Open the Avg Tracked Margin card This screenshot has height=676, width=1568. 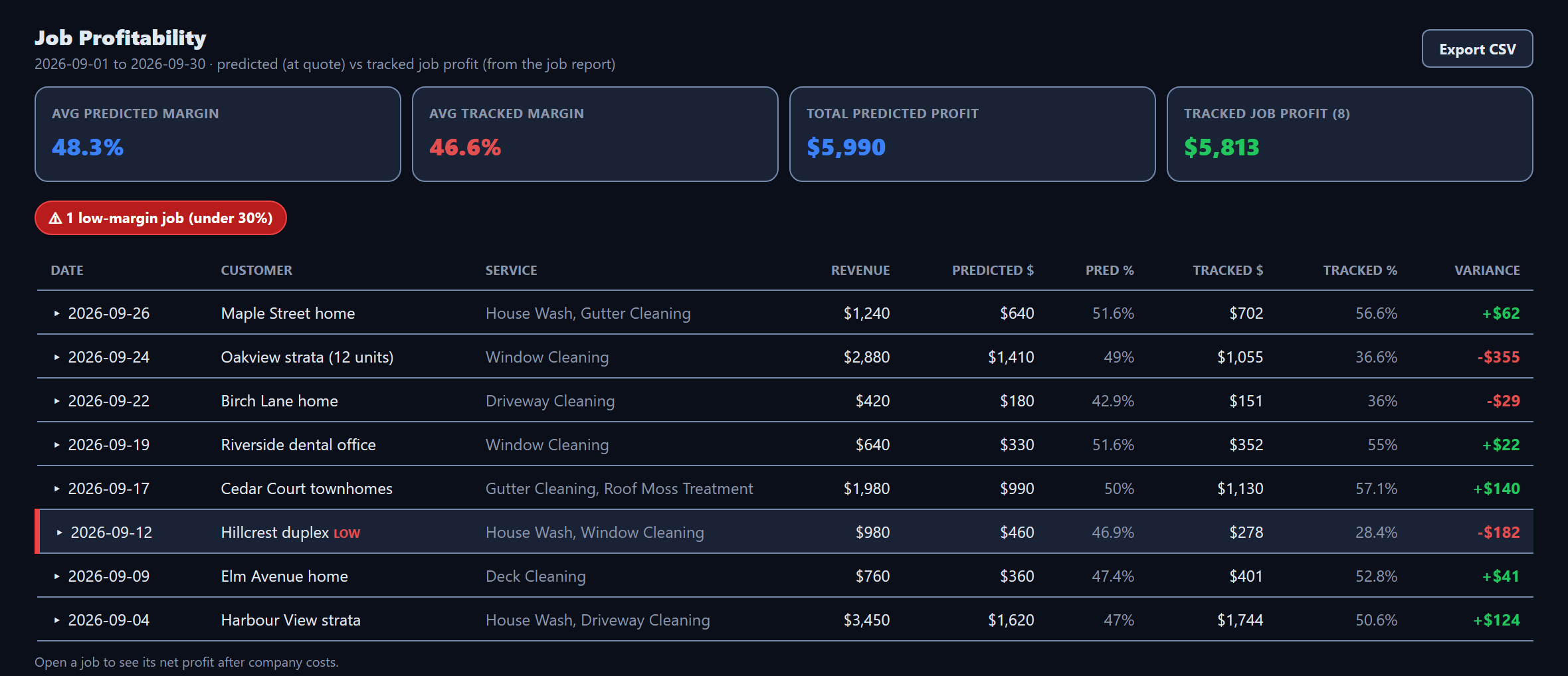click(595, 134)
